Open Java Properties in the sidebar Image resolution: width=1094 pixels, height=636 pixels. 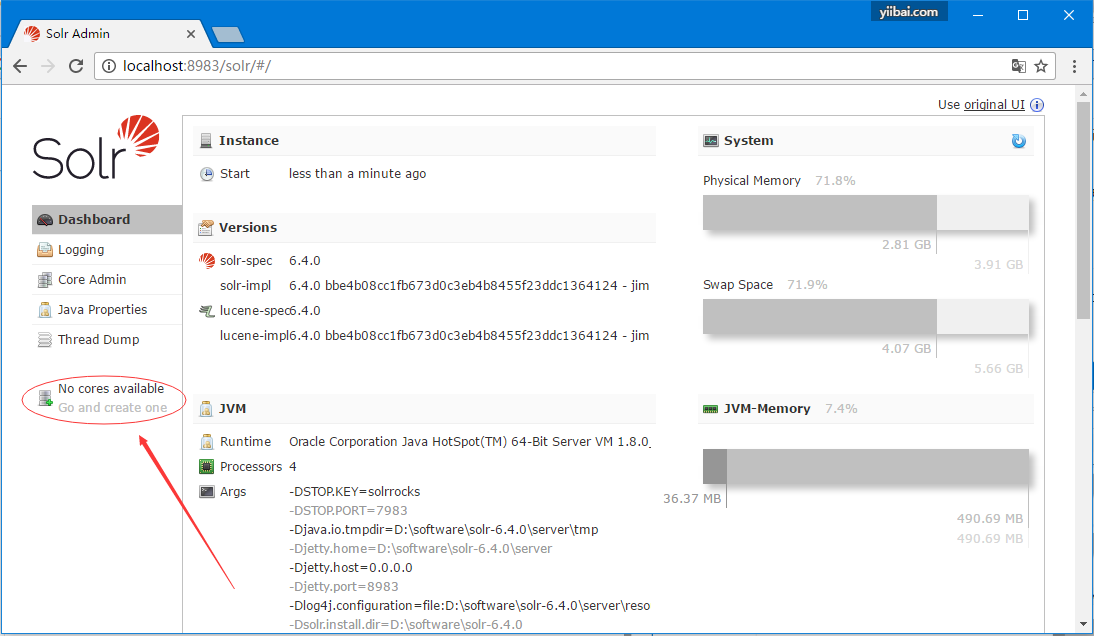tap(102, 310)
